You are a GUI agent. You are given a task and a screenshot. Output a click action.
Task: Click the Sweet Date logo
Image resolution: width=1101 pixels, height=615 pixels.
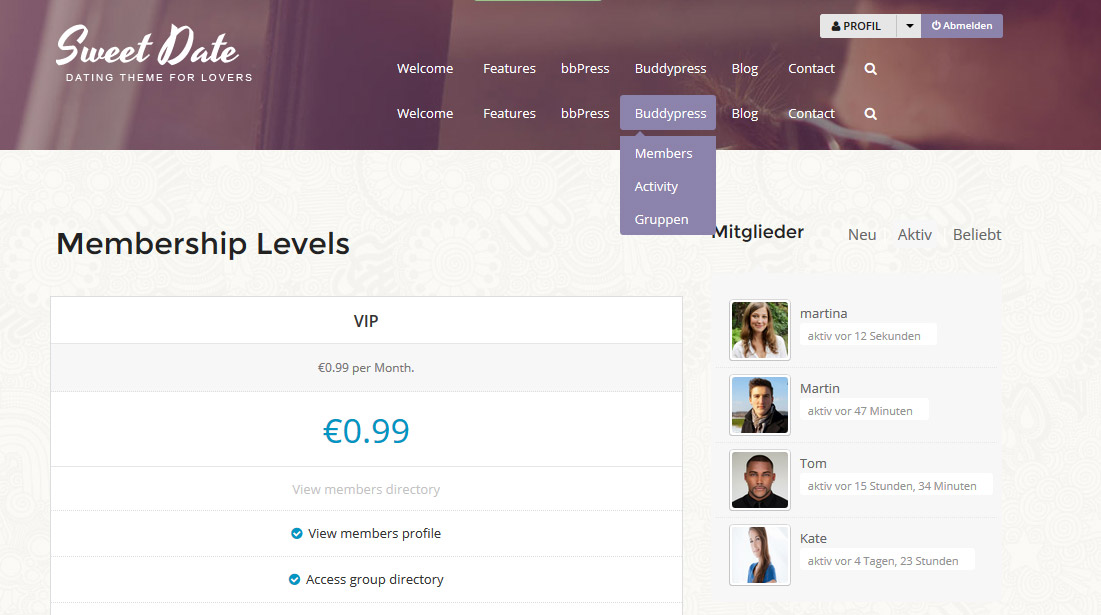click(x=154, y=54)
